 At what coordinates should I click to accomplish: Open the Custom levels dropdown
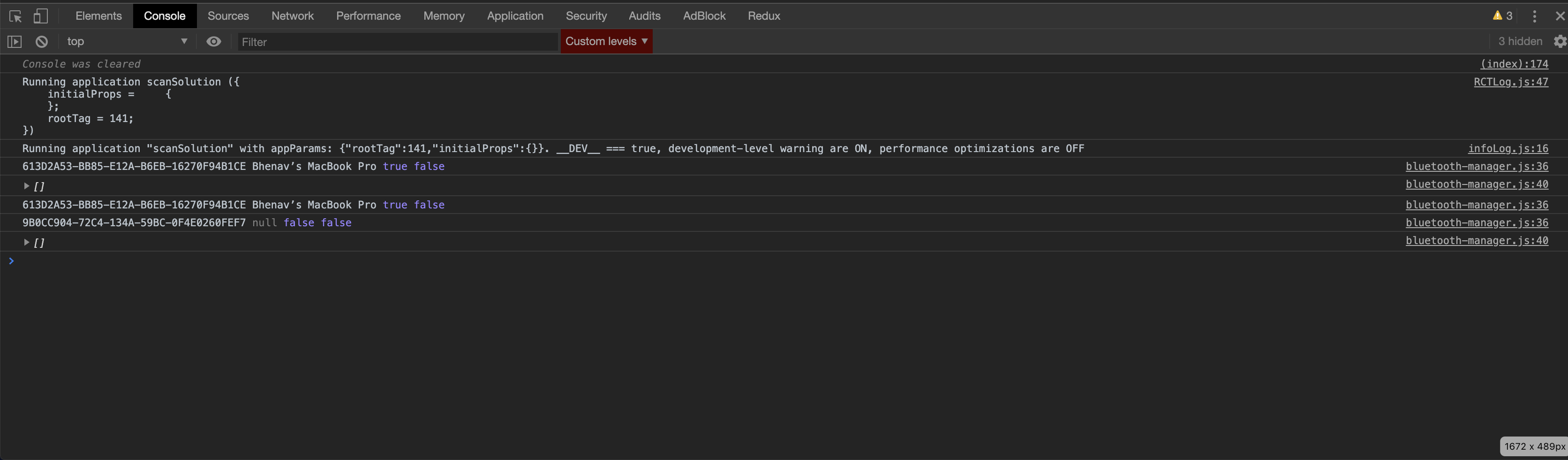606,41
